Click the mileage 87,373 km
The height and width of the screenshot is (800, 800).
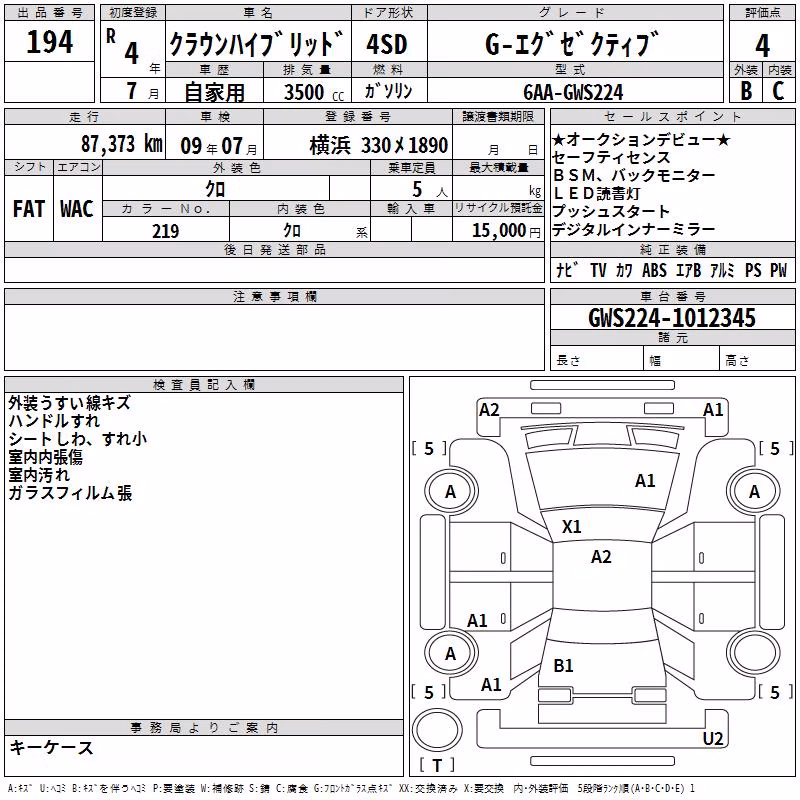tap(122, 144)
